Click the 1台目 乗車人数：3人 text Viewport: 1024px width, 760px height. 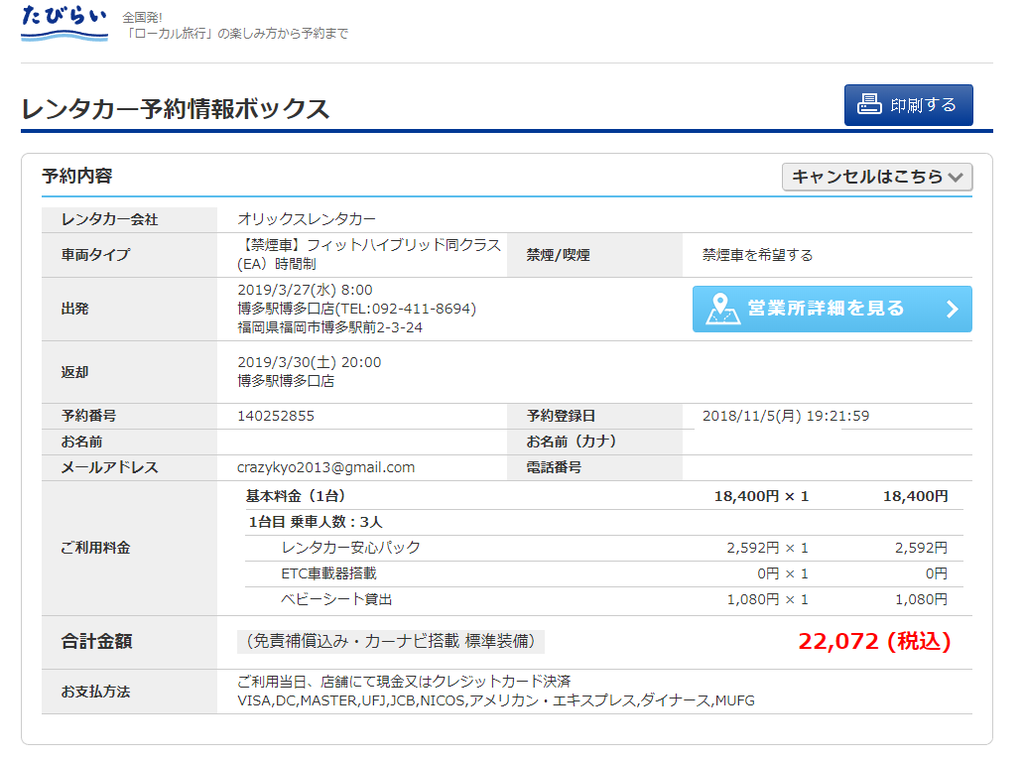[315, 522]
